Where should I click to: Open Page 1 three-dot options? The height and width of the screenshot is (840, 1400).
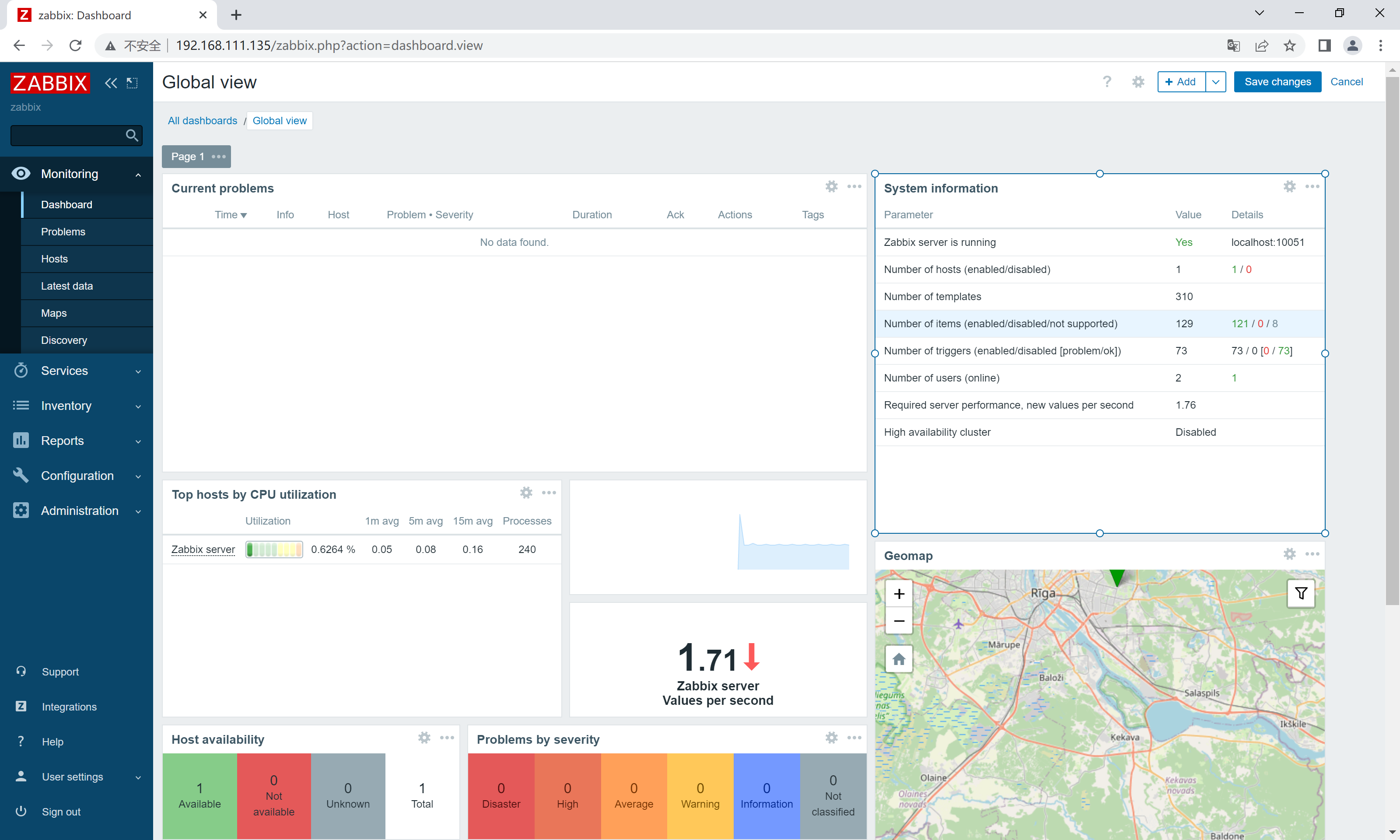point(218,157)
